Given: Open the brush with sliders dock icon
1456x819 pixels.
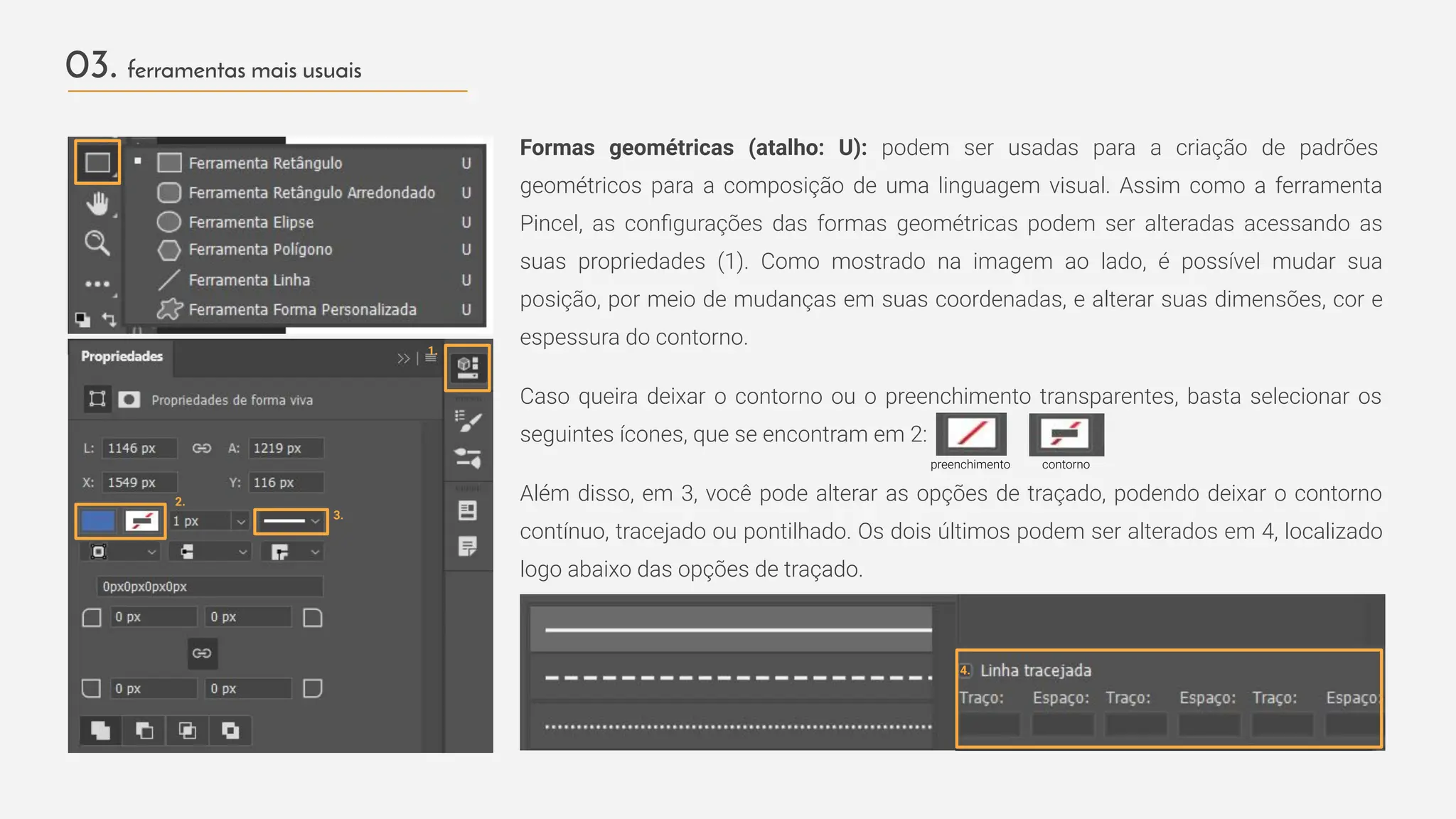Looking at the screenshot, I should pos(468,458).
